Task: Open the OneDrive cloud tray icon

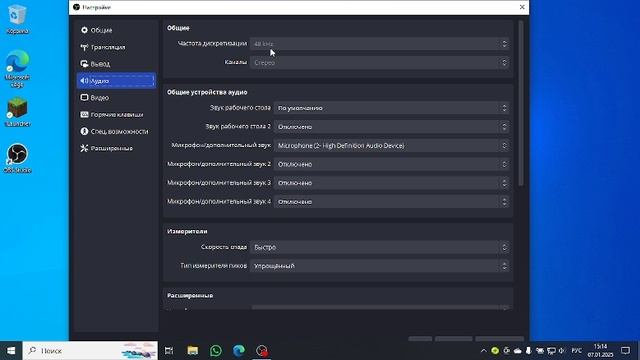Action: 518,351
